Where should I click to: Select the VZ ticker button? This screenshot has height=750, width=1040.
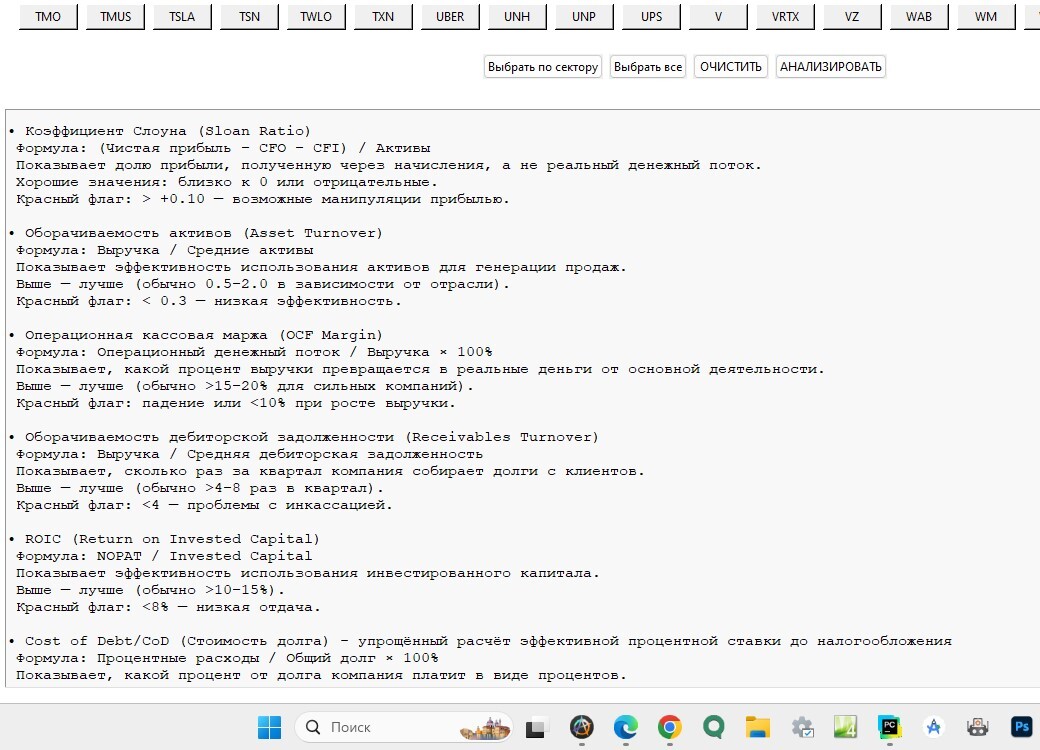pos(852,17)
